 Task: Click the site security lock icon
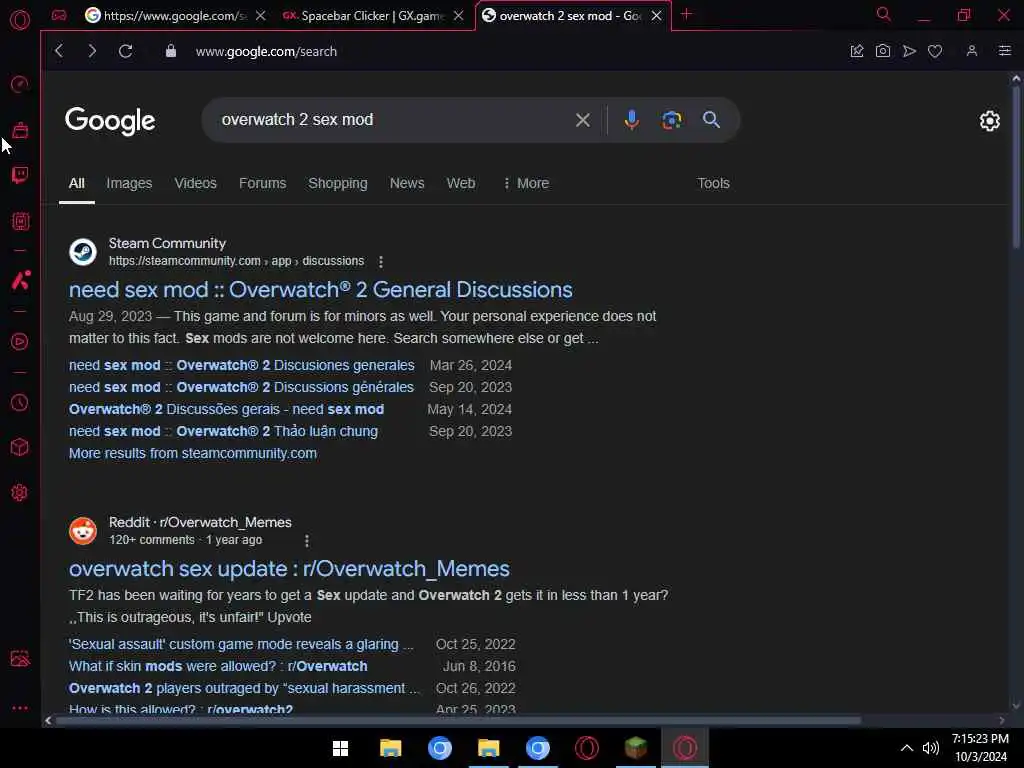pyautogui.click(x=170, y=51)
